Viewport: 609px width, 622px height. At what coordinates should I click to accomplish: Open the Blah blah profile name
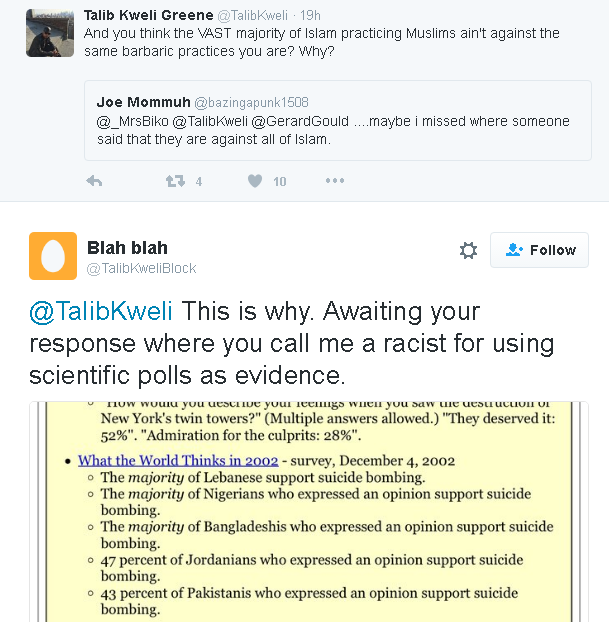[x=127, y=247]
